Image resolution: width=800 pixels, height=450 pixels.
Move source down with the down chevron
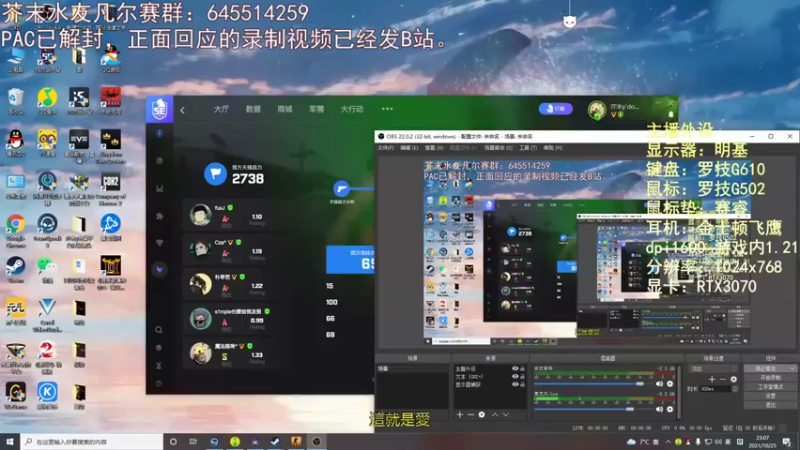point(506,415)
